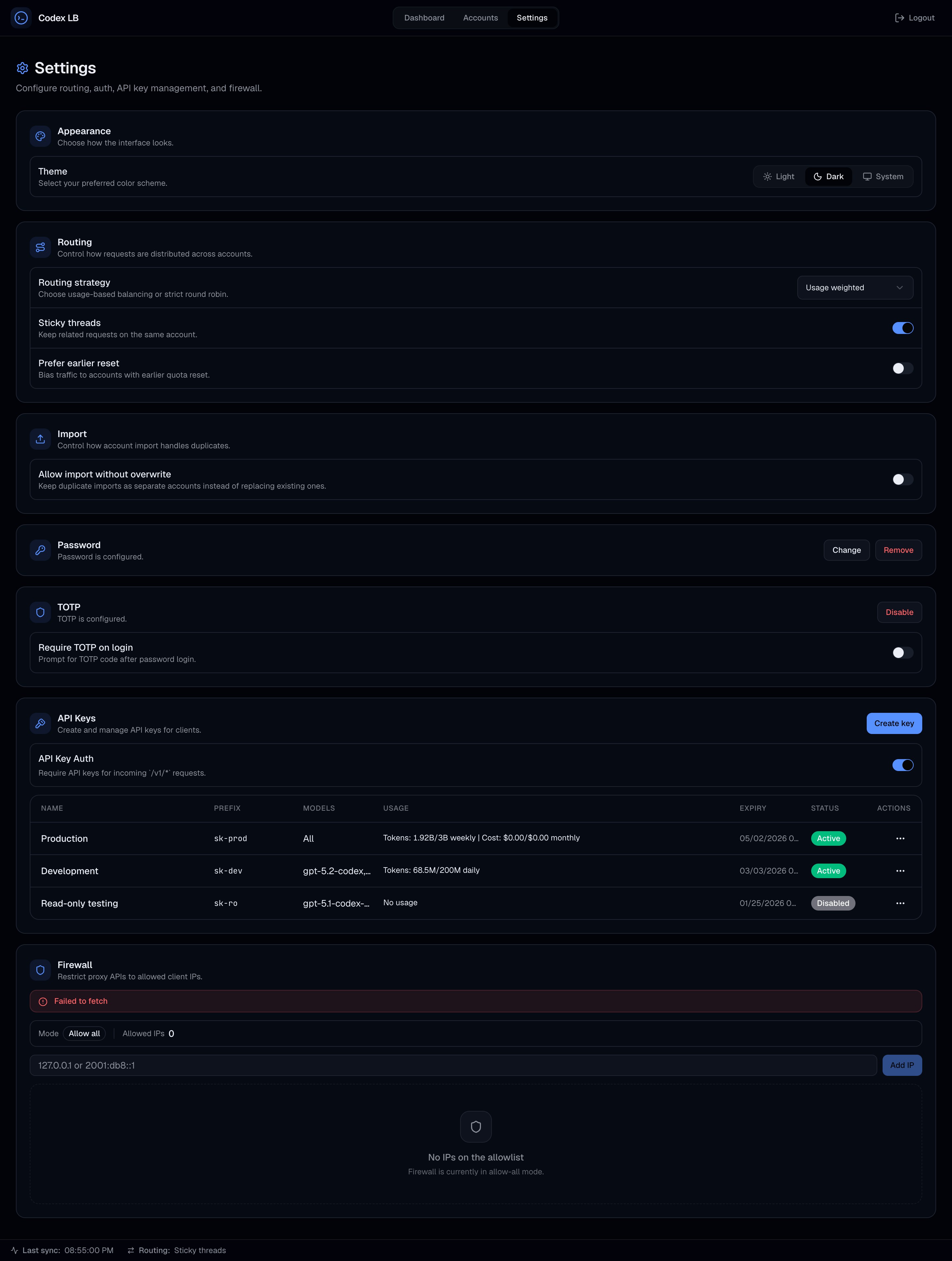Screen dimensions: 952x1261
Task: Click the NAME column header
Action: coord(52,808)
